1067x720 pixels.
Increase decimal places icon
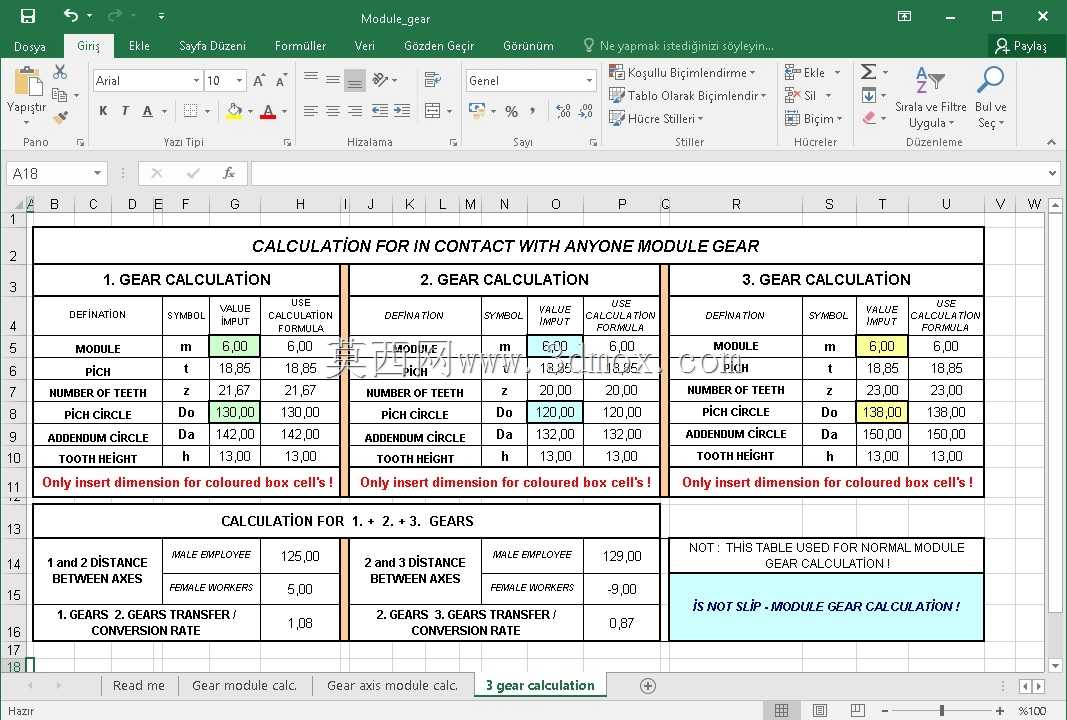tap(563, 111)
